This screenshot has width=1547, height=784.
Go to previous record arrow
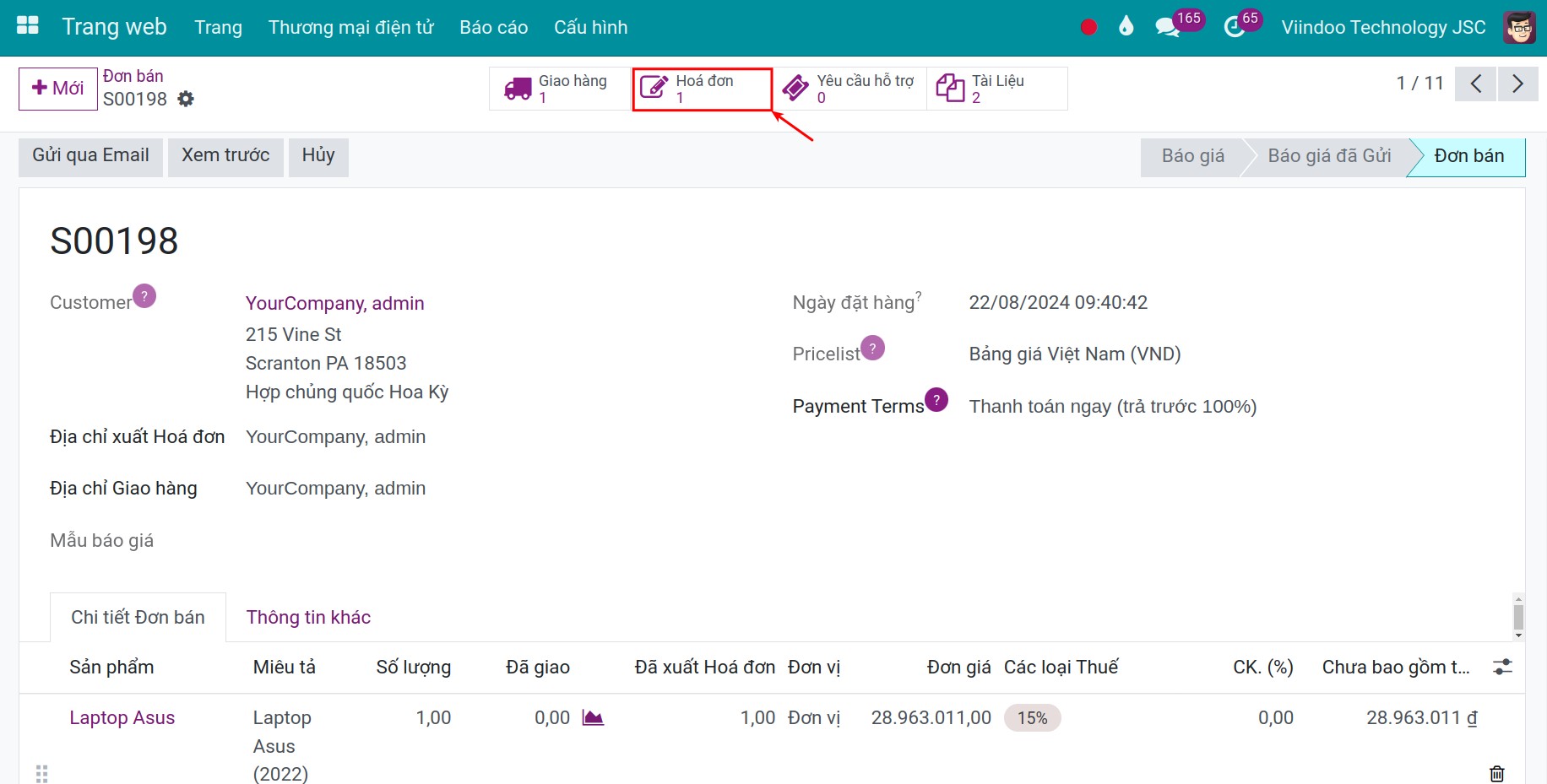pos(1476,84)
